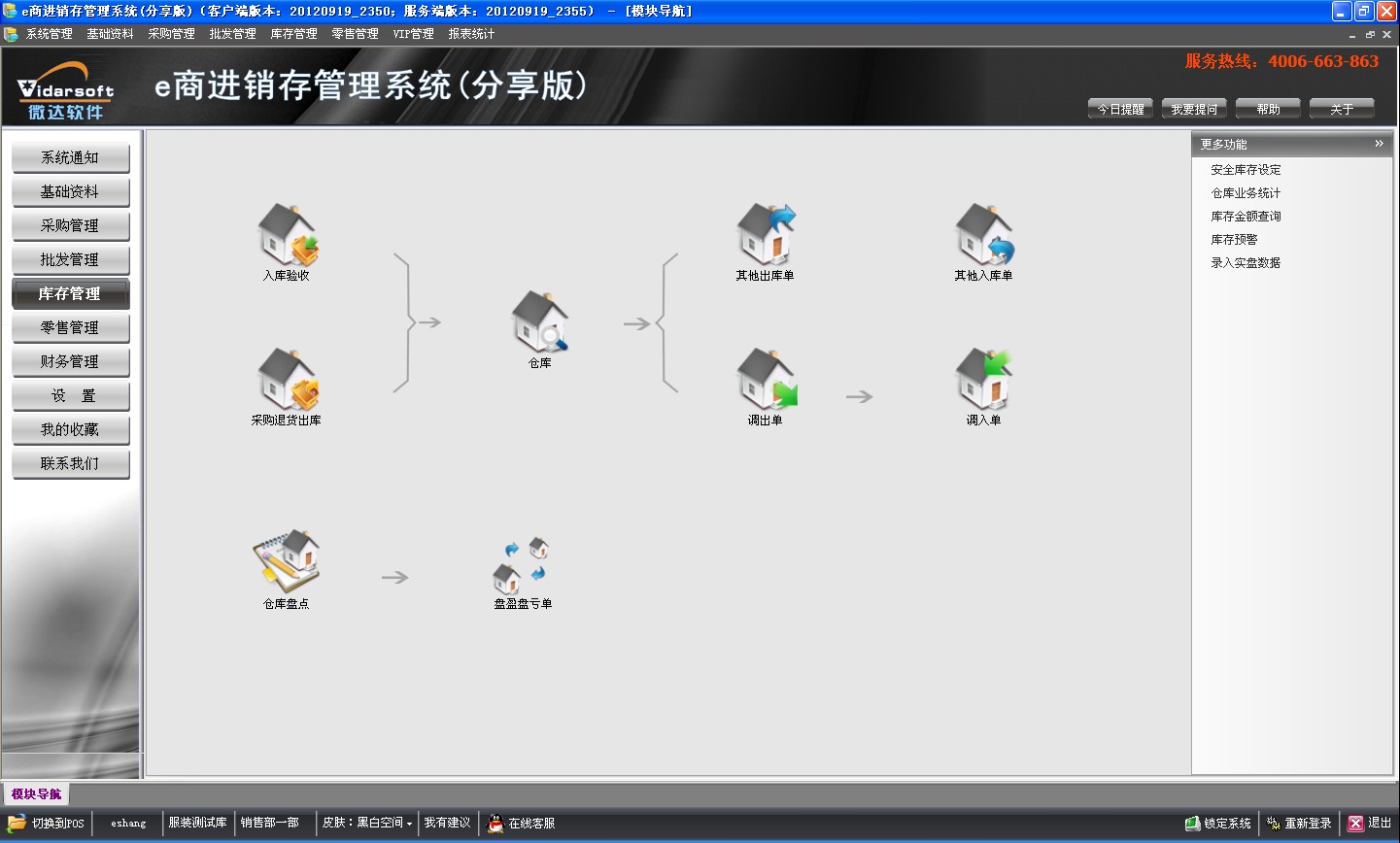Viewport: 1400px width, 843px height.
Task: Open the 批发管理 menu
Action: click(x=233, y=34)
